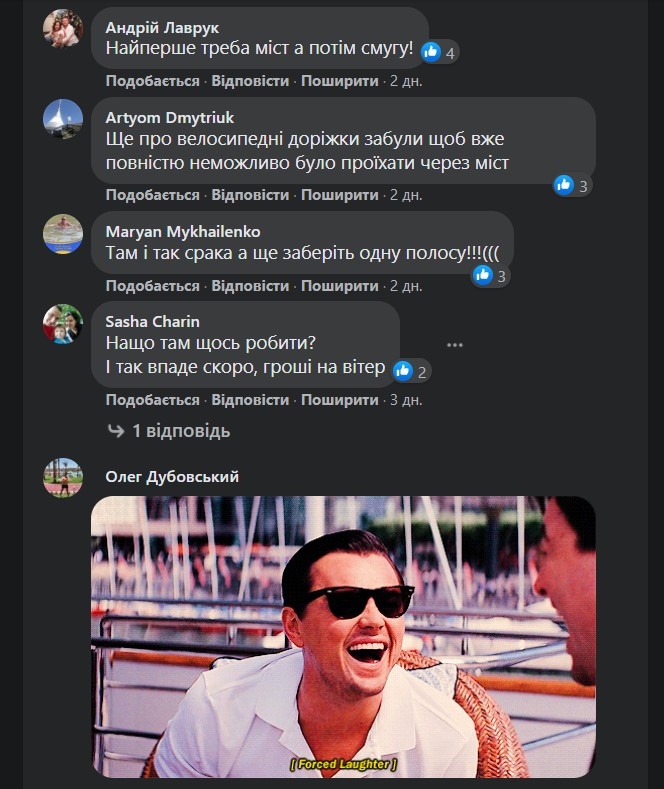664x789 pixels.
Task: Click like reaction icon on Maryan Mykhailenko's comment
Action: tap(483, 275)
